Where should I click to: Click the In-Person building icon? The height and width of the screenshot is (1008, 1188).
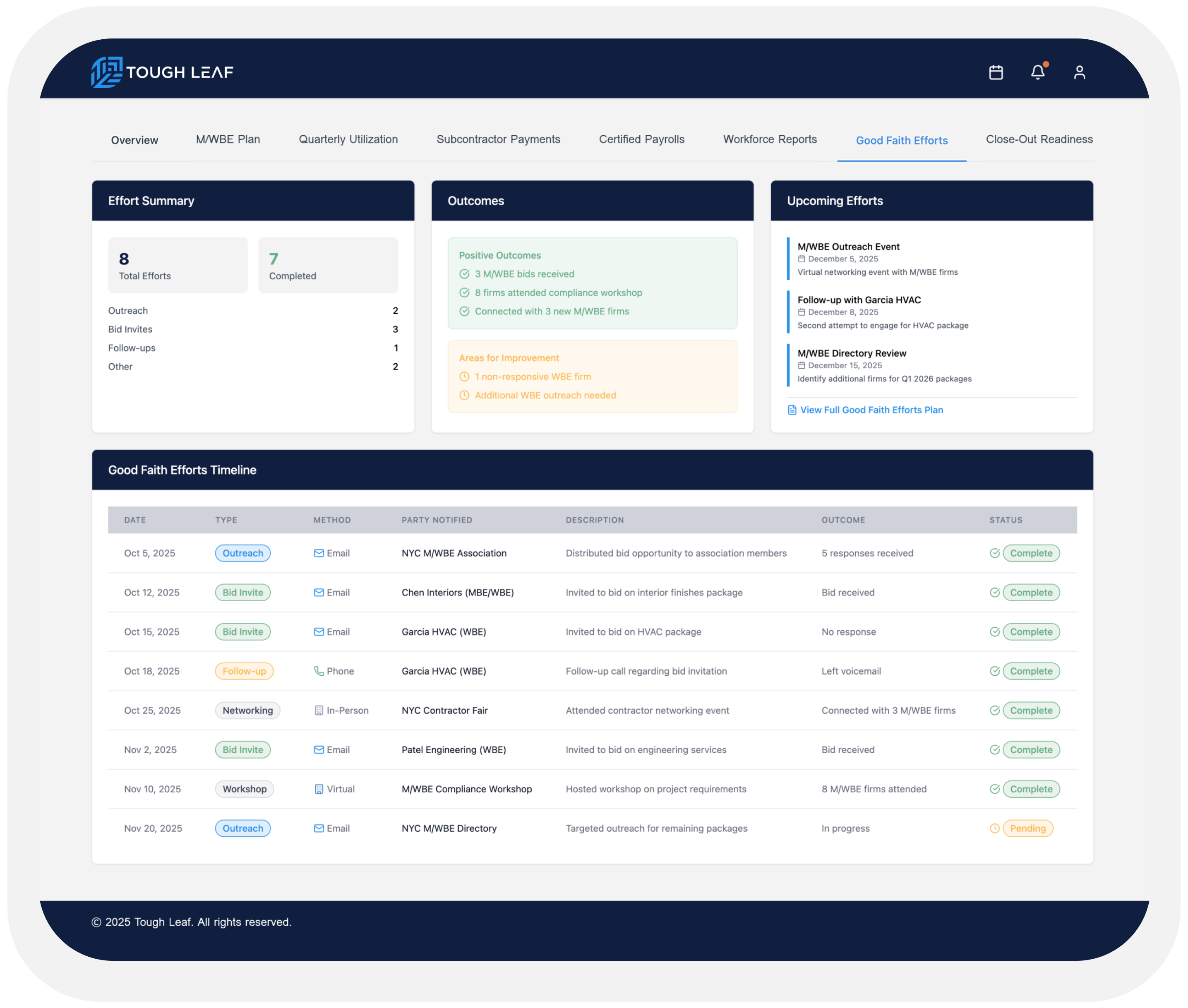coord(319,710)
